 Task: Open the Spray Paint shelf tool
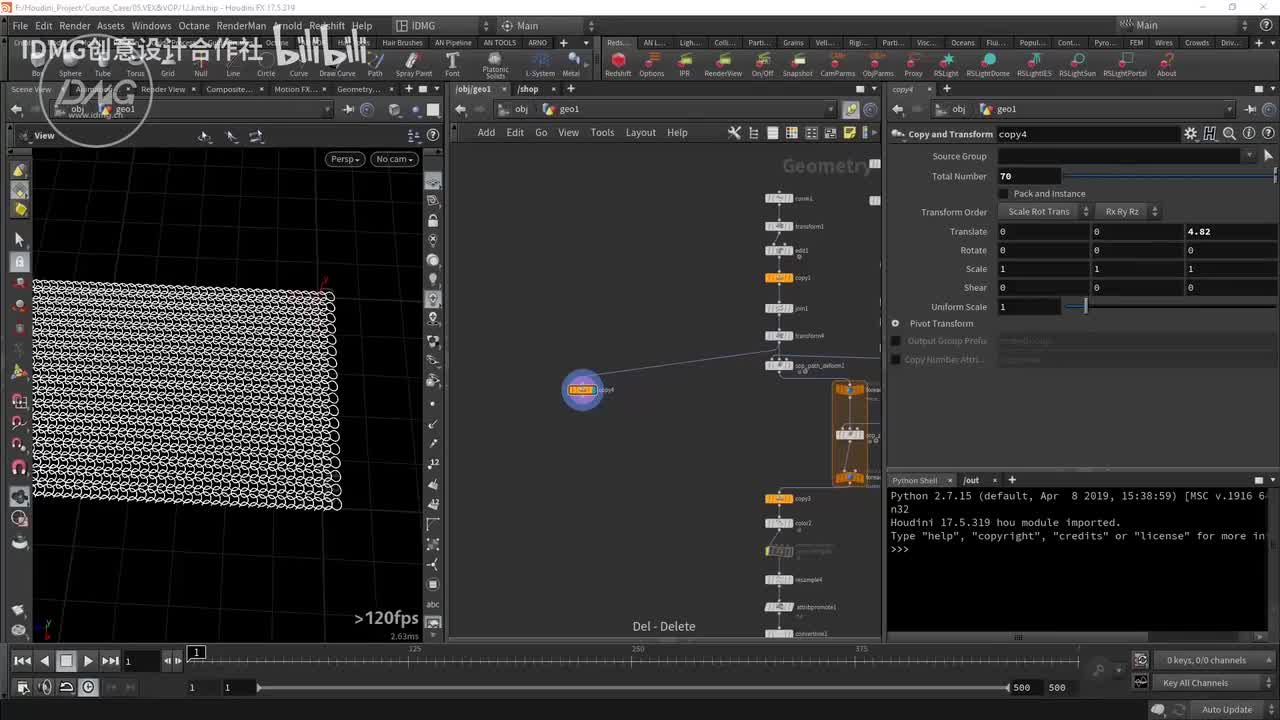click(413, 62)
